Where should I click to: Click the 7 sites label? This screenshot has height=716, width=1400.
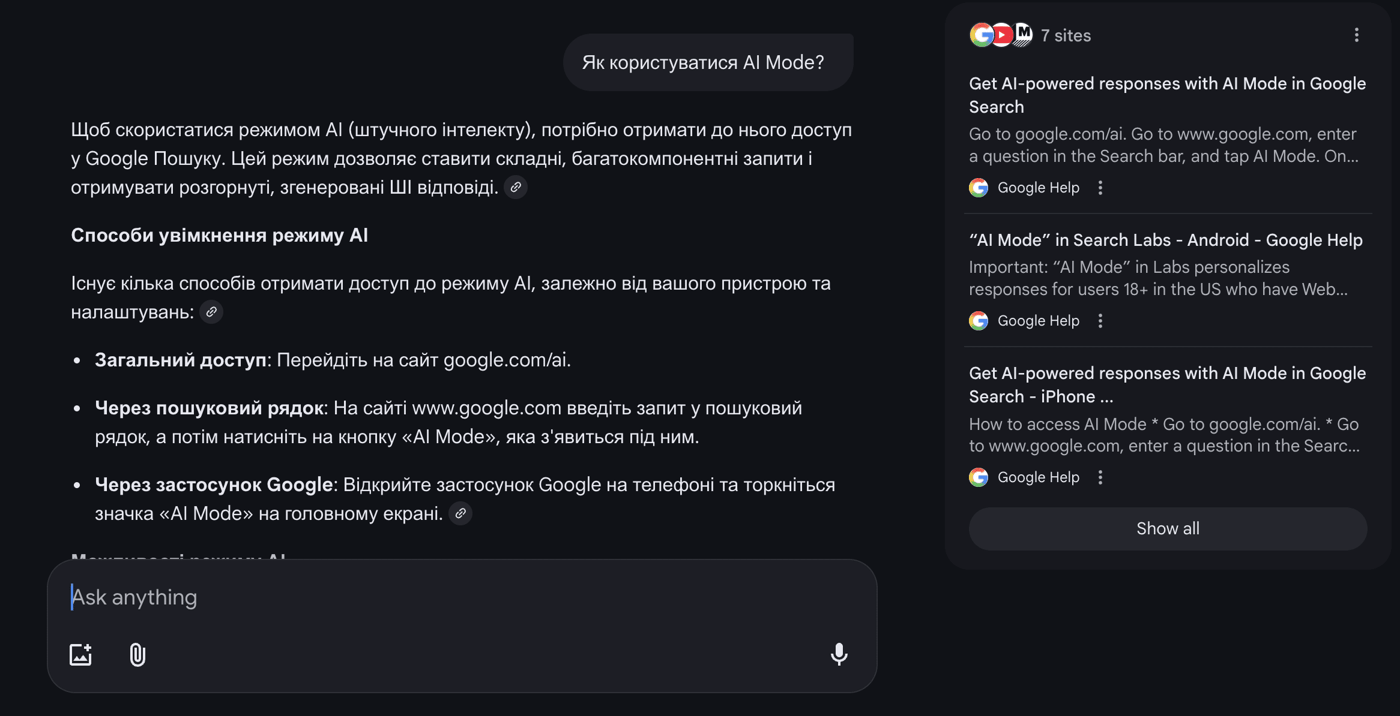(1066, 34)
